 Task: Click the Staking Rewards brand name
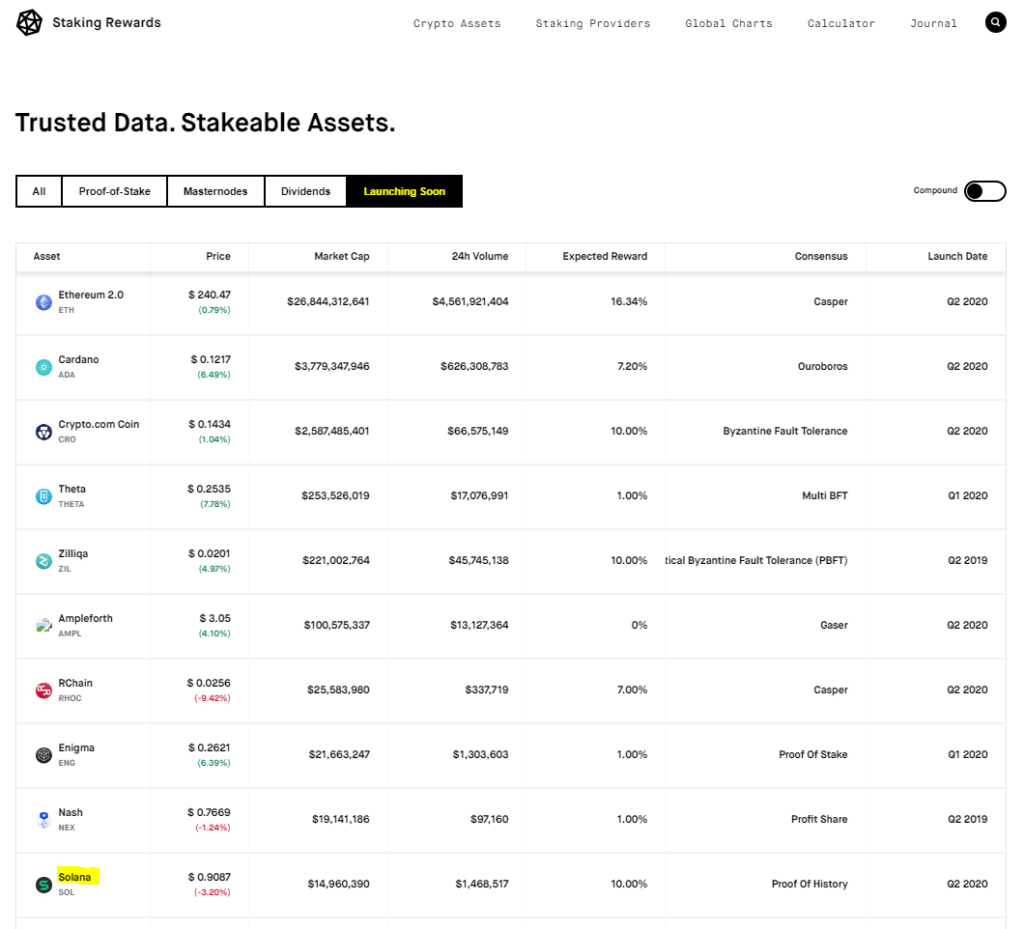(x=106, y=23)
